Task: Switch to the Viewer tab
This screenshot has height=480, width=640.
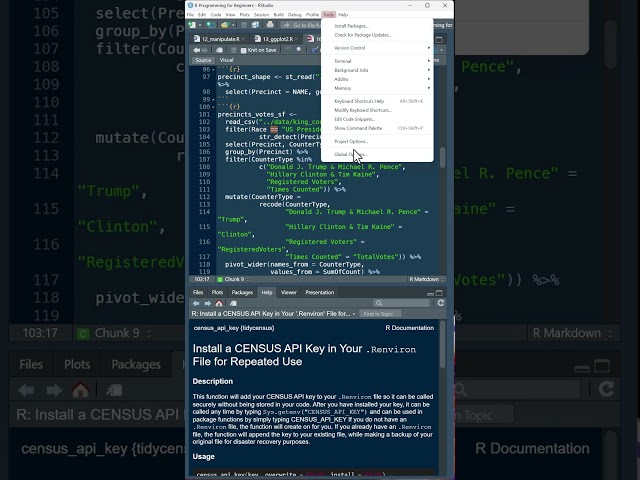Action: [x=289, y=292]
